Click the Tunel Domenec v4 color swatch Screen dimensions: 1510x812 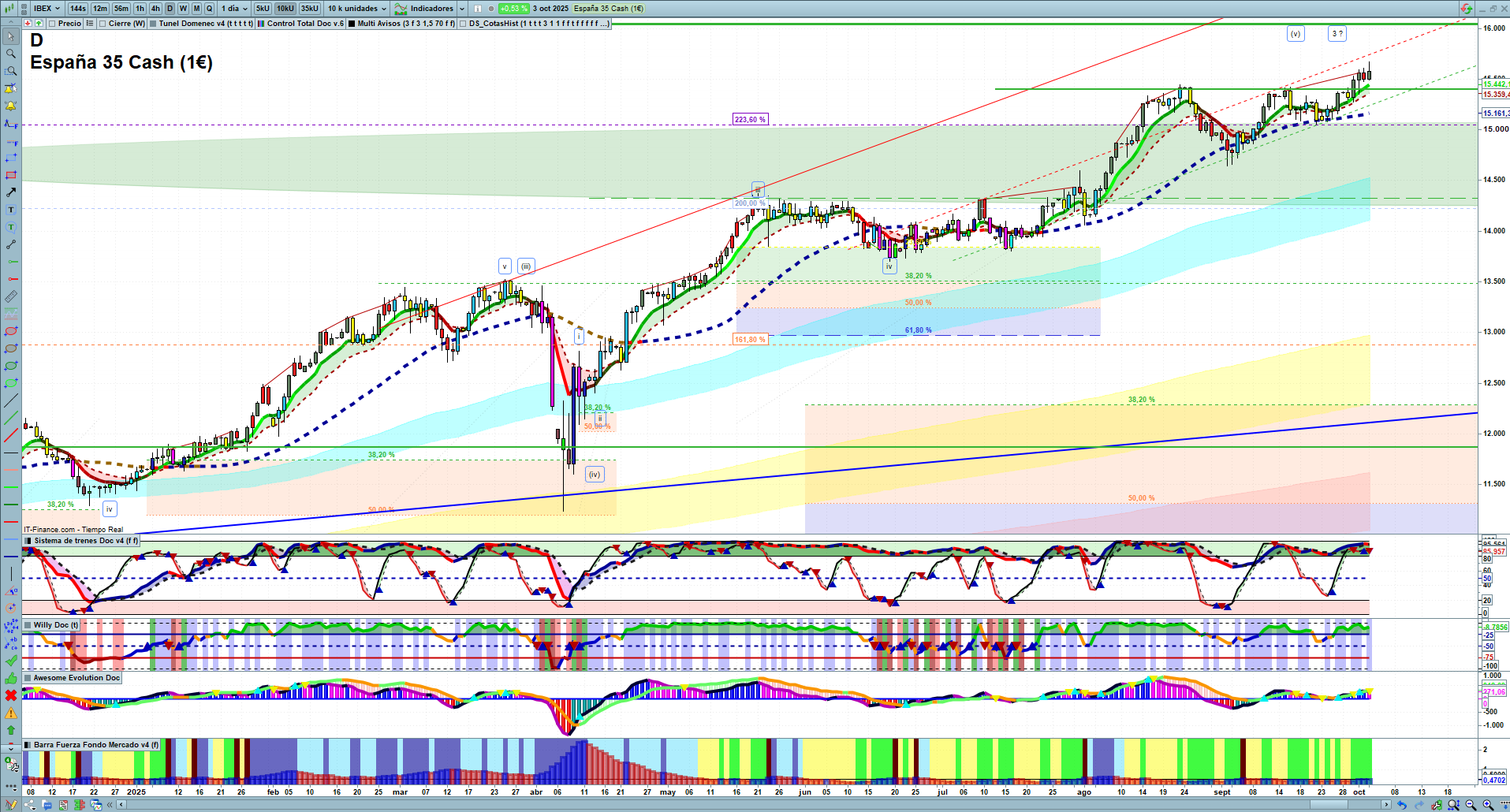pos(153,24)
